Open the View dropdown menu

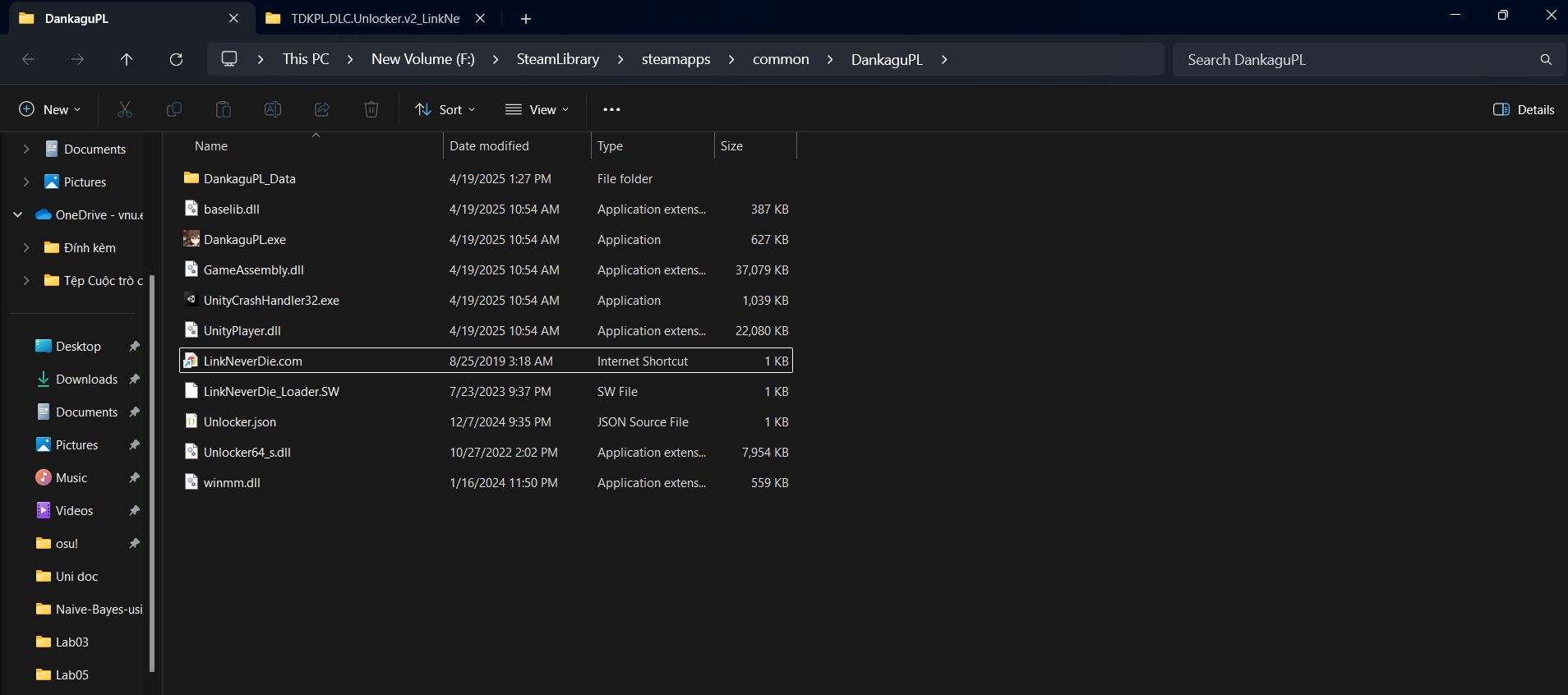(x=537, y=109)
